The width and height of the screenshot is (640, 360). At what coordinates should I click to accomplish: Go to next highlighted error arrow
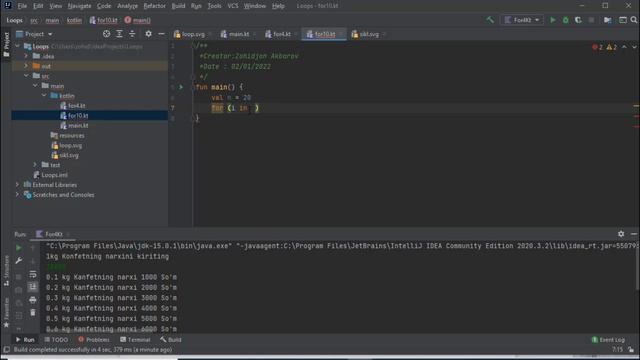(x=634, y=47)
